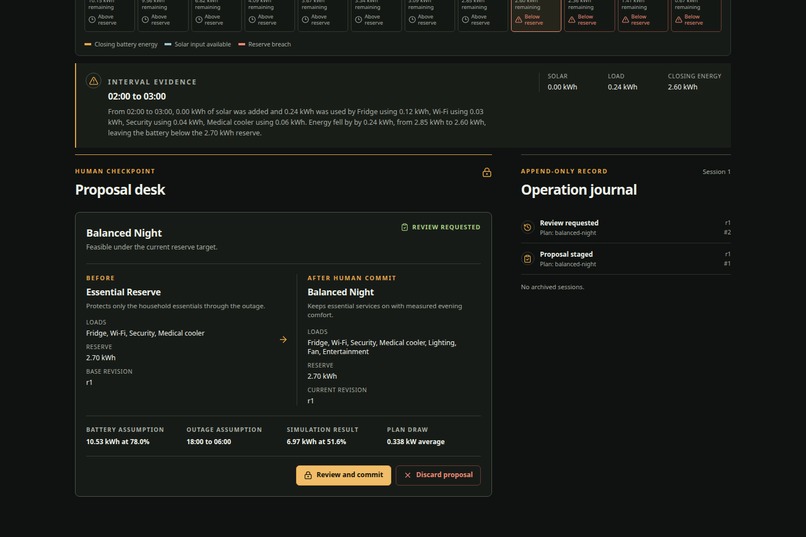Click Review and commit button

coord(343,475)
